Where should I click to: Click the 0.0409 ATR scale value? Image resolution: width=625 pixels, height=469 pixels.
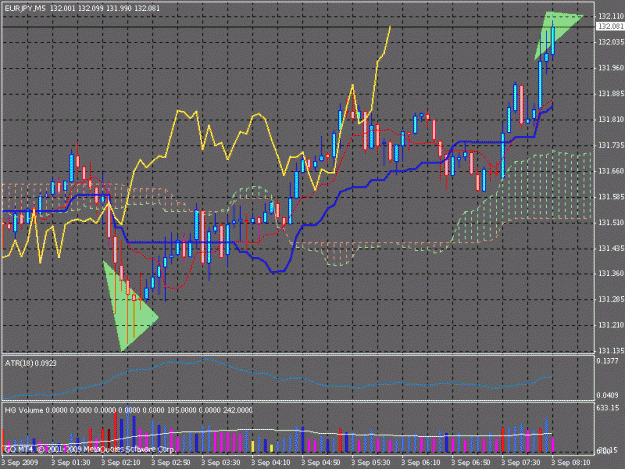(607, 395)
